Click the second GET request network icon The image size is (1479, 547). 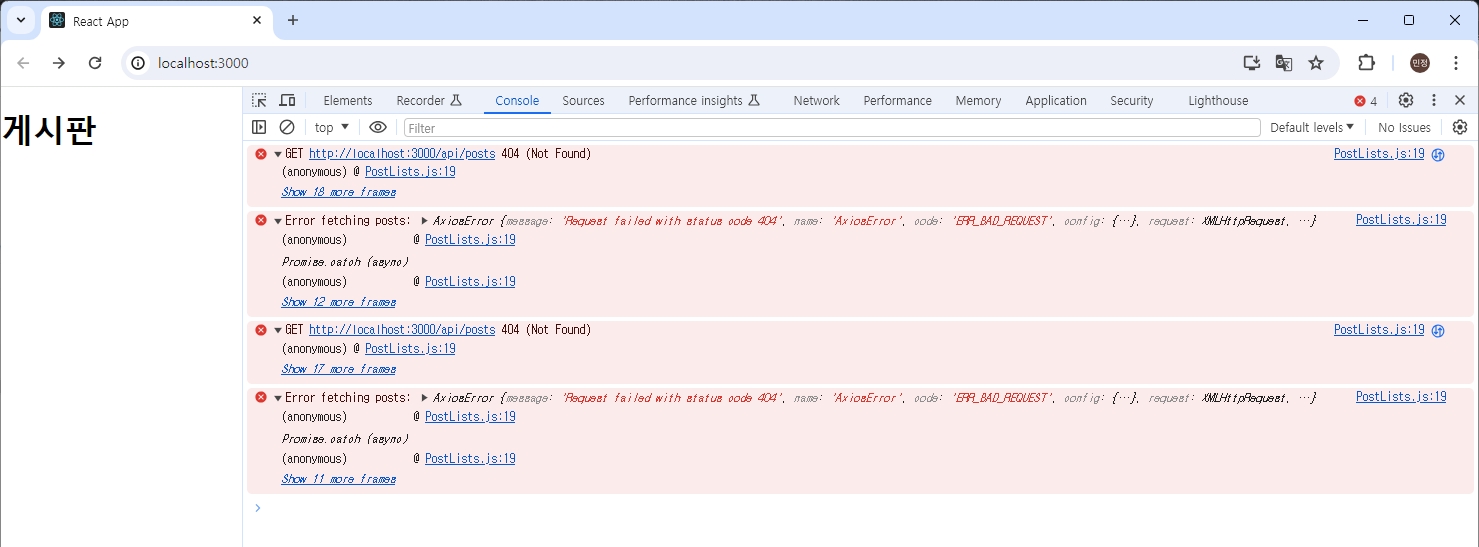pyautogui.click(x=1438, y=331)
